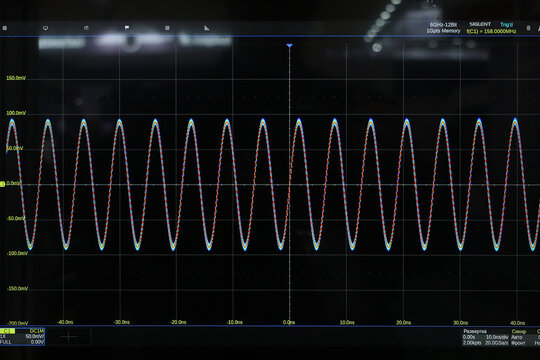Click the 10.0ns time axis label
The height and width of the screenshot is (360, 540).
pyautogui.click(x=347, y=322)
